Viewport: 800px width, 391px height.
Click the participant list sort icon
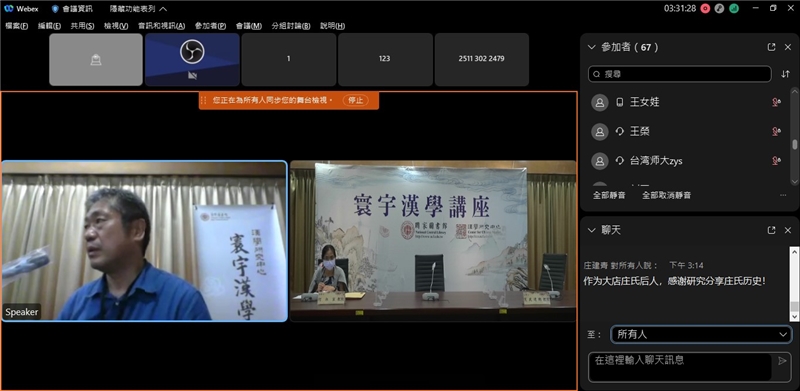(x=785, y=74)
